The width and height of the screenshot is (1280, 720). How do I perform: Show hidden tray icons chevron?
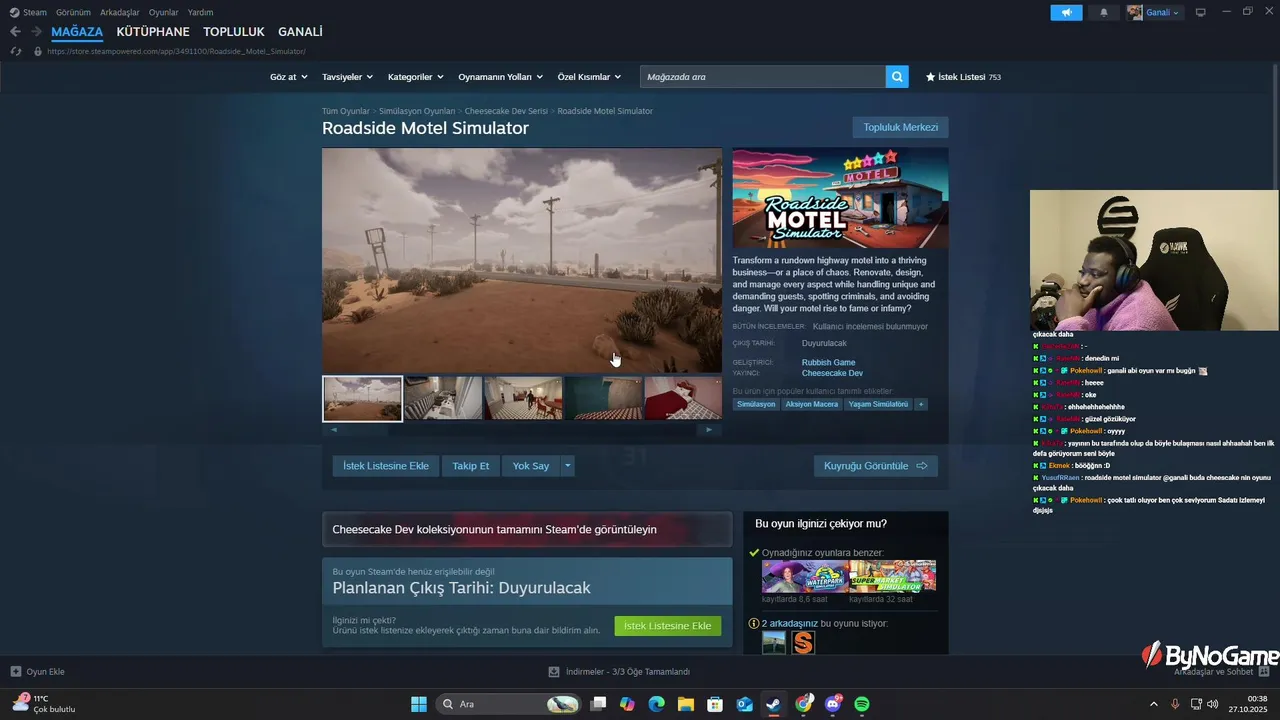[1153, 704]
